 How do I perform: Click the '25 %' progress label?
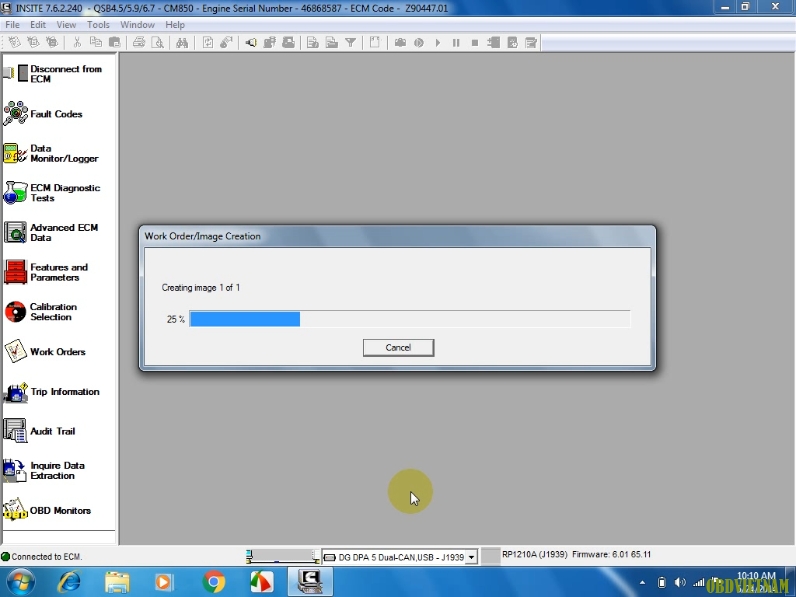click(x=176, y=319)
